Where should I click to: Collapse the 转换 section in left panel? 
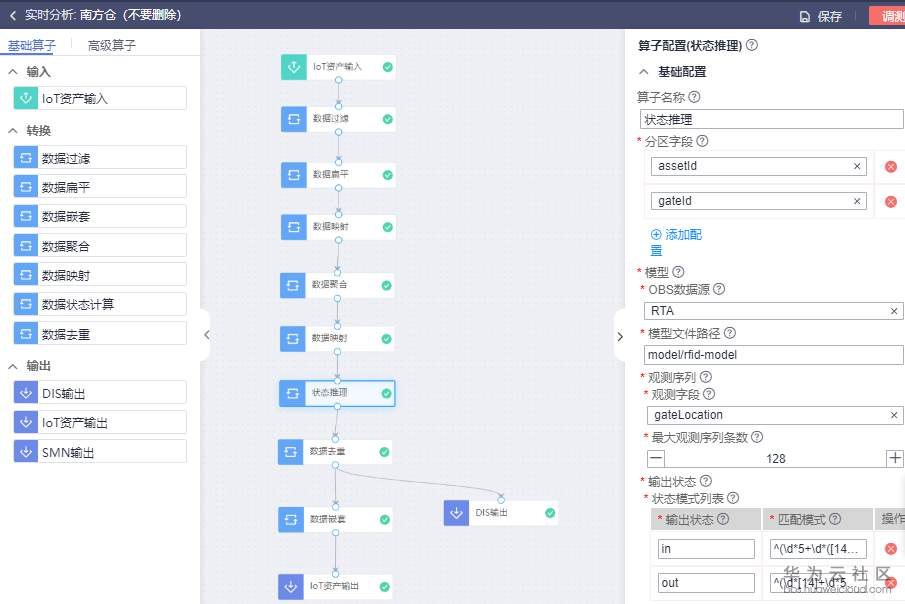pyautogui.click(x=13, y=131)
